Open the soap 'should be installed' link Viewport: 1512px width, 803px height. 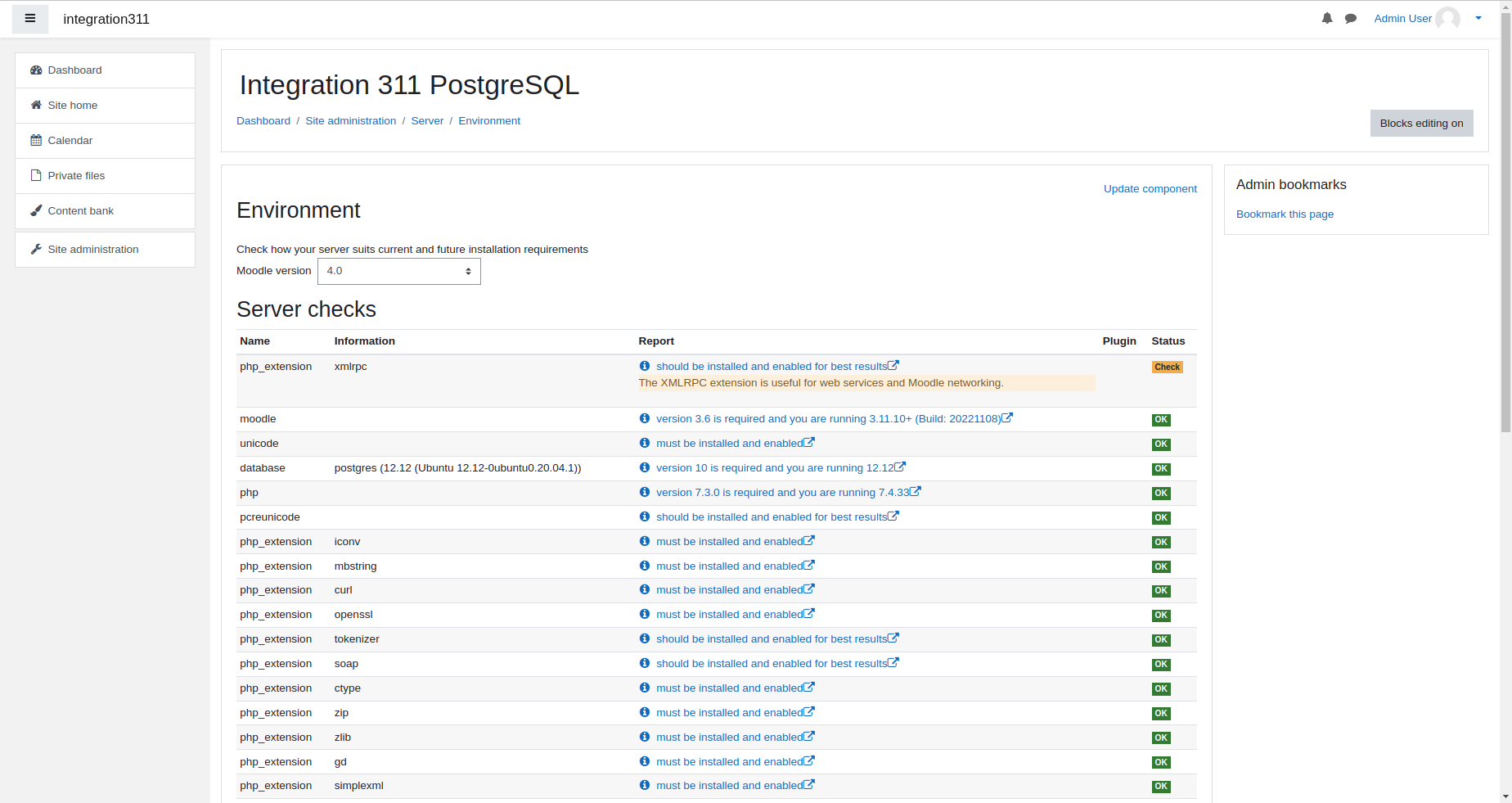[772, 664]
